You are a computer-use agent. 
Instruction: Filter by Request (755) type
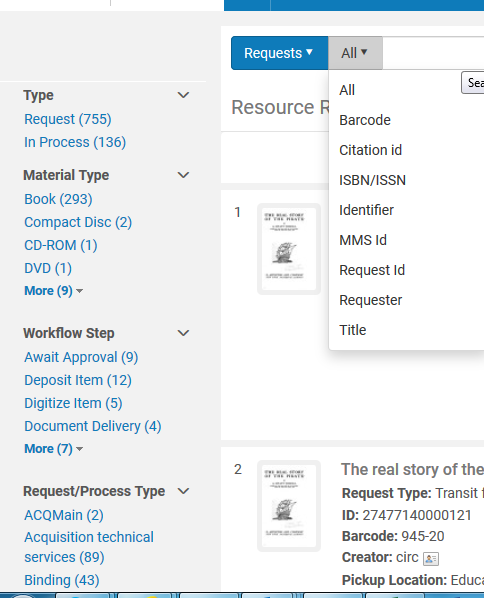pyautogui.click(x=68, y=119)
